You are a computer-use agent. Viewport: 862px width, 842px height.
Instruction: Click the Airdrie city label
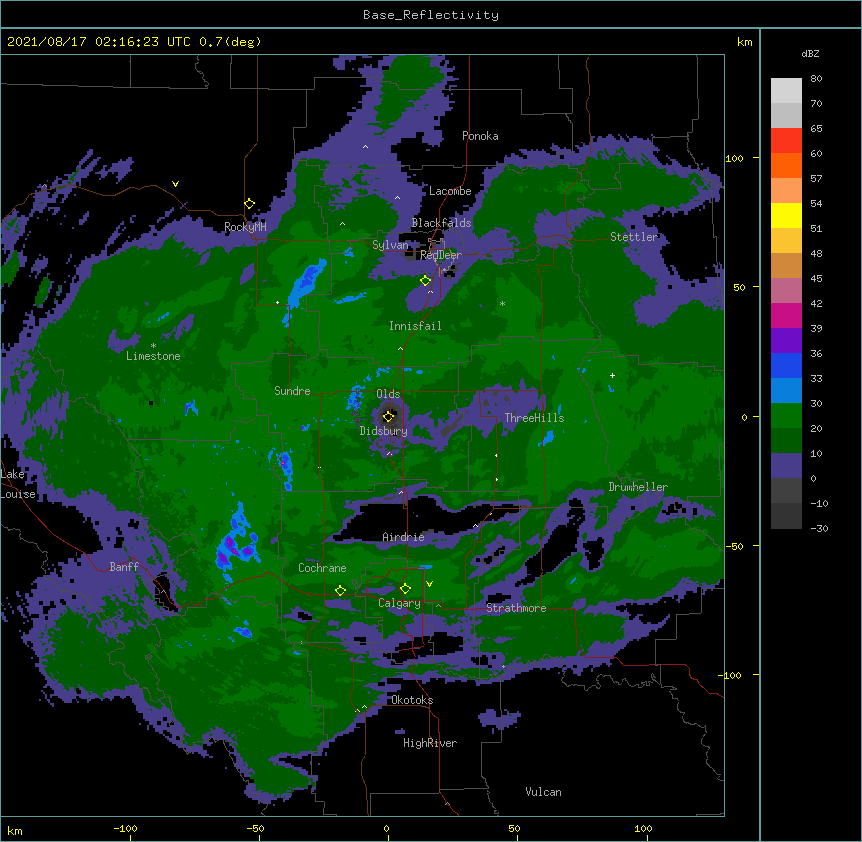click(404, 537)
